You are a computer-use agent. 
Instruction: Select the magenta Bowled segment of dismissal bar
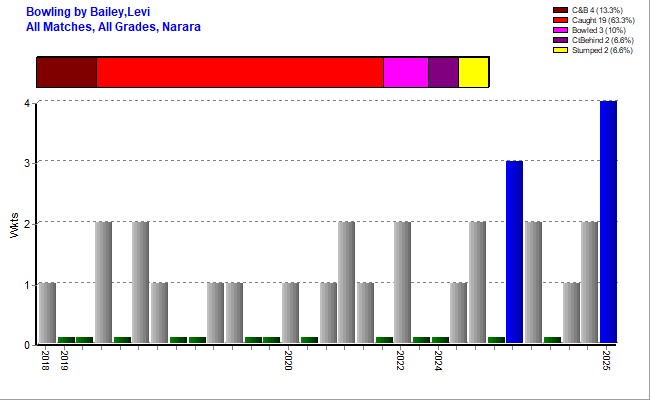pyautogui.click(x=406, y=72)
